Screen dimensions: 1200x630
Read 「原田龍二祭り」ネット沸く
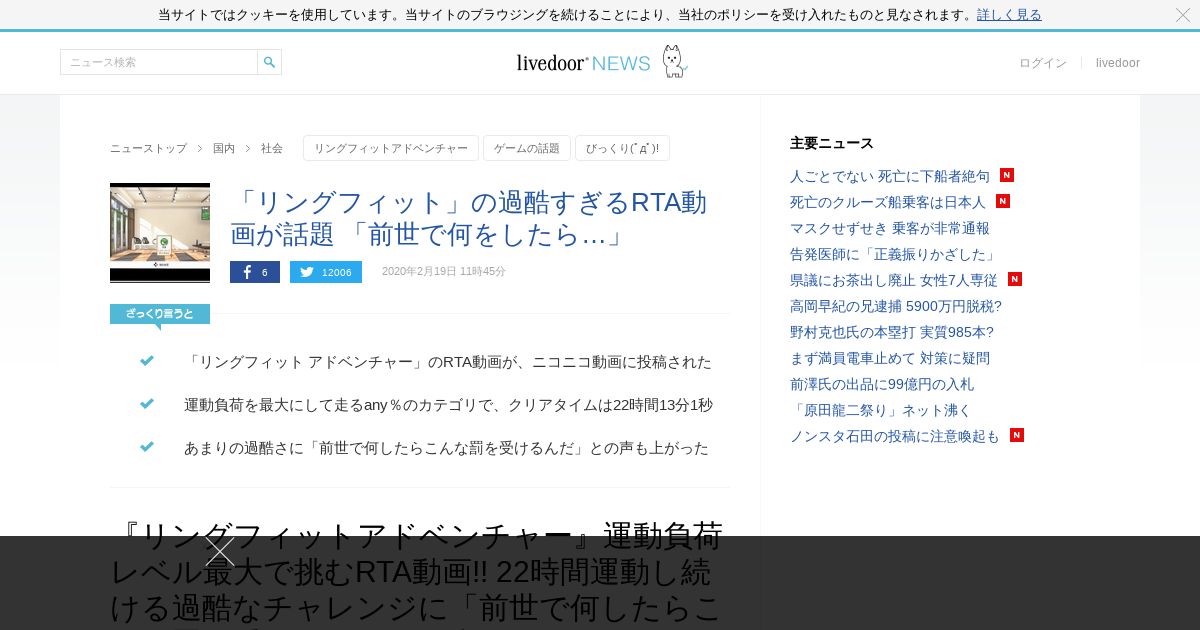[881, 410]
